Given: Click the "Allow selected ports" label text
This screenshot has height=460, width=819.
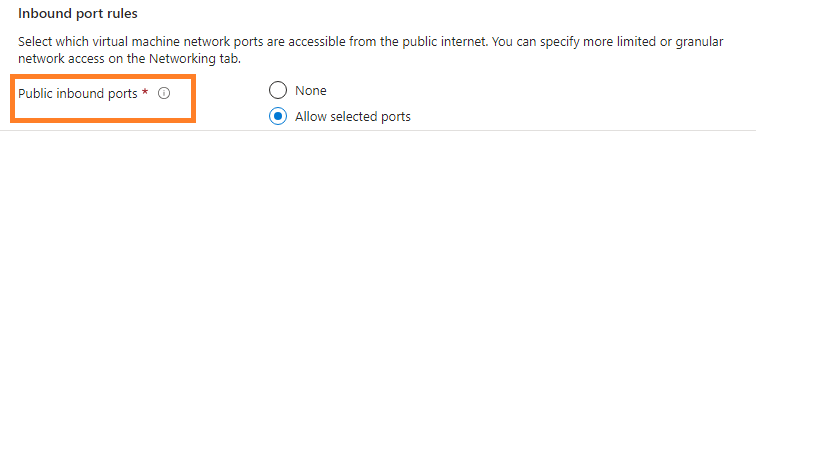Looking at the screenshot, I should coord(353,117).
